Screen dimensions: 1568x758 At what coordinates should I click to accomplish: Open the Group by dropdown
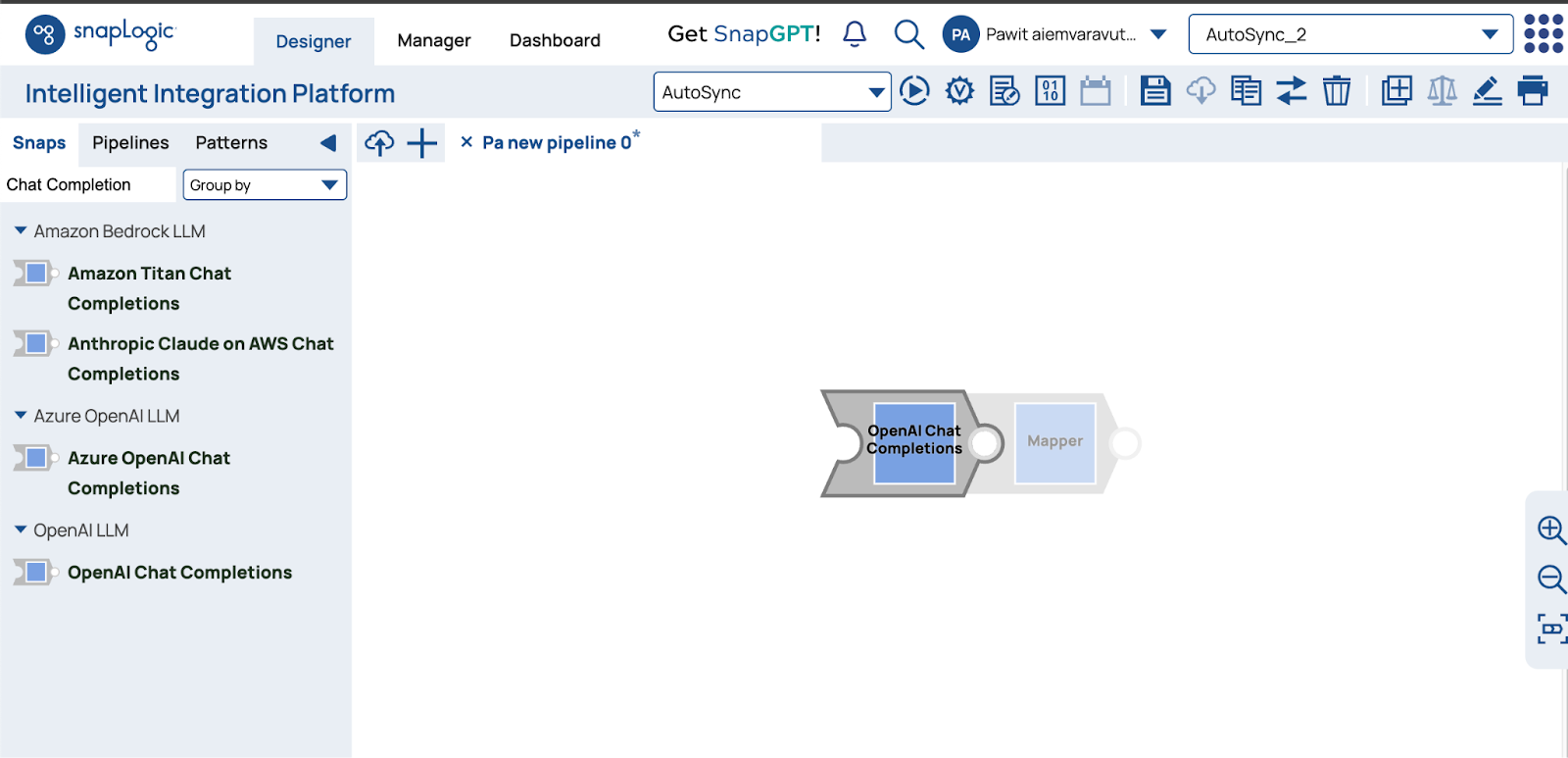[265, 185]
